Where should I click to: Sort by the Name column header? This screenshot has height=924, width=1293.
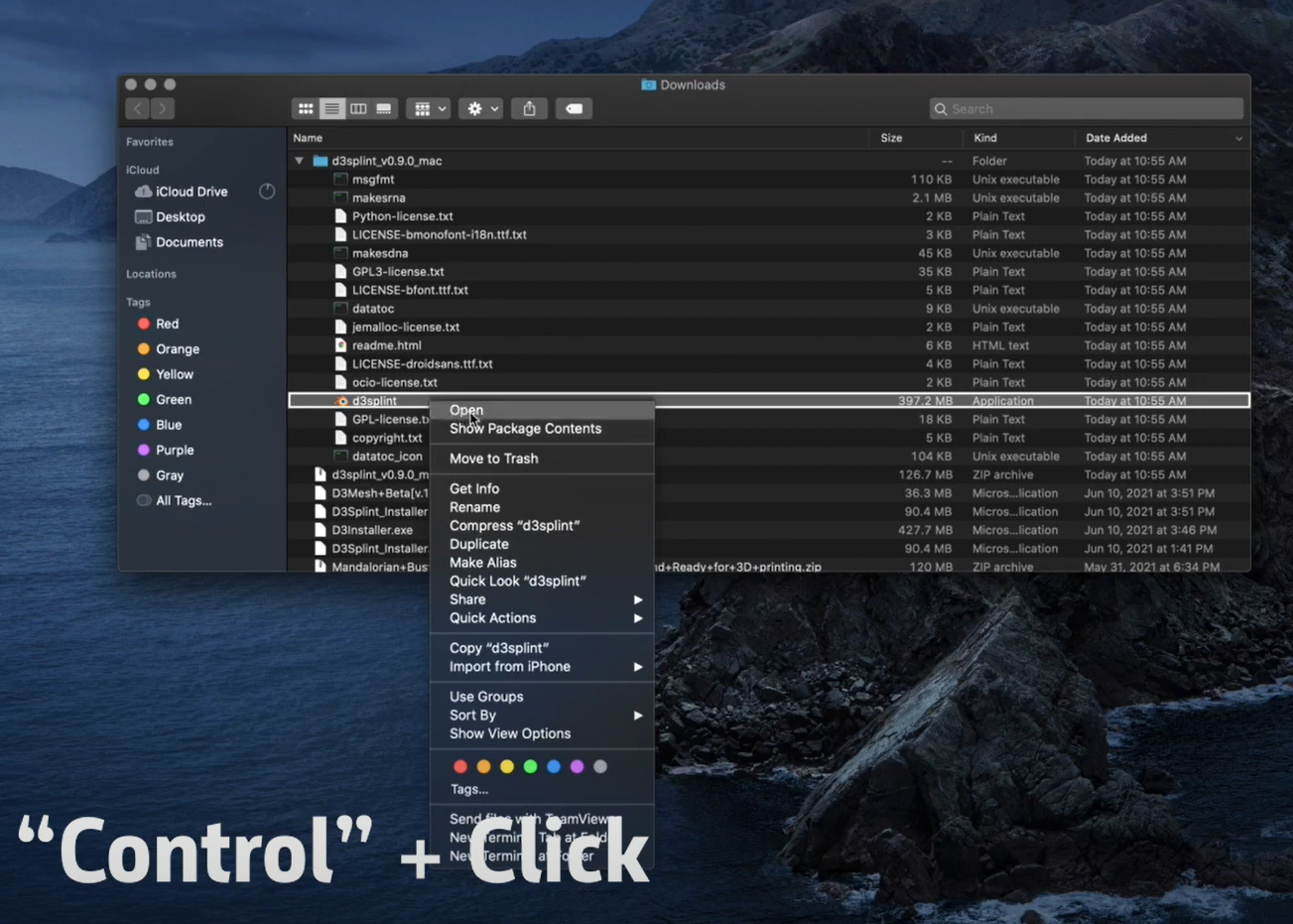[308, 138]
